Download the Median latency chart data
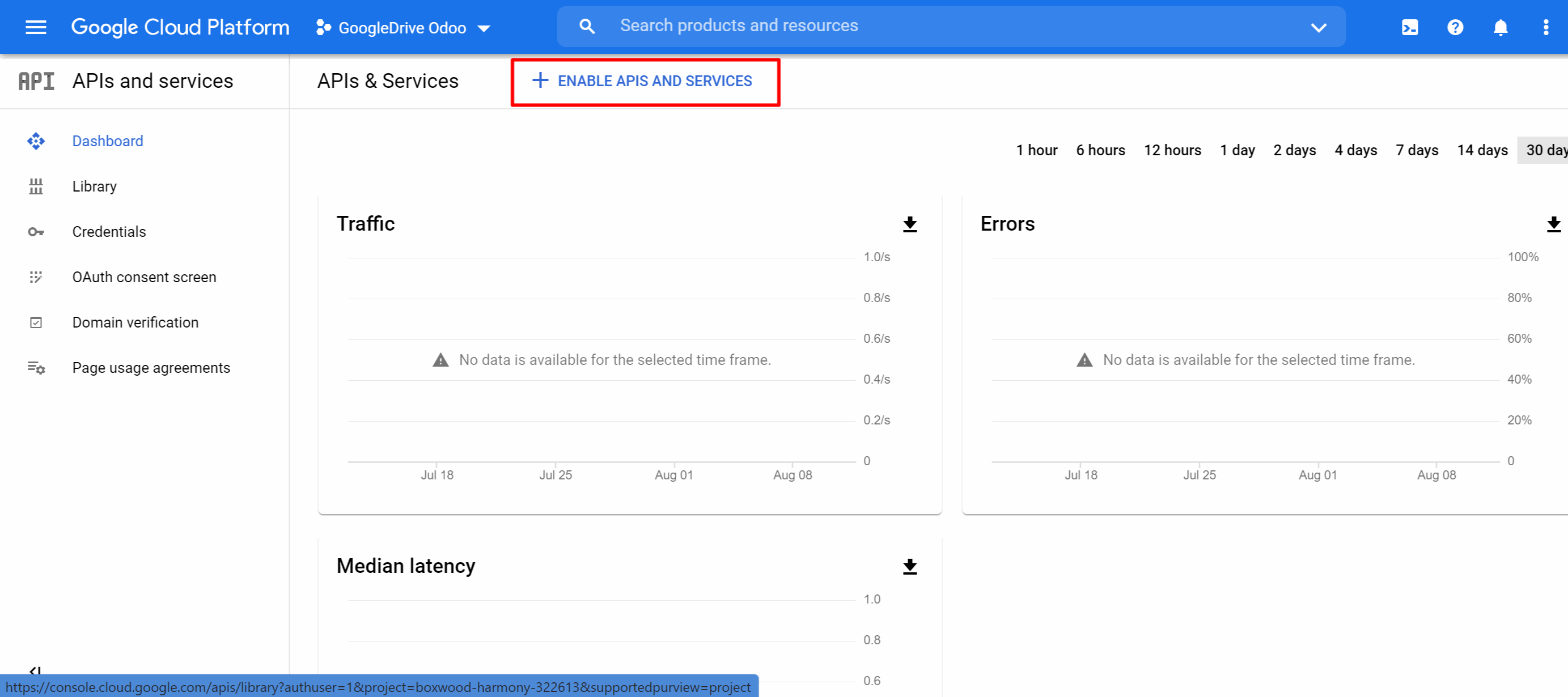The height and width of the screenshot is (697, 1568). (x=910, y=567)
